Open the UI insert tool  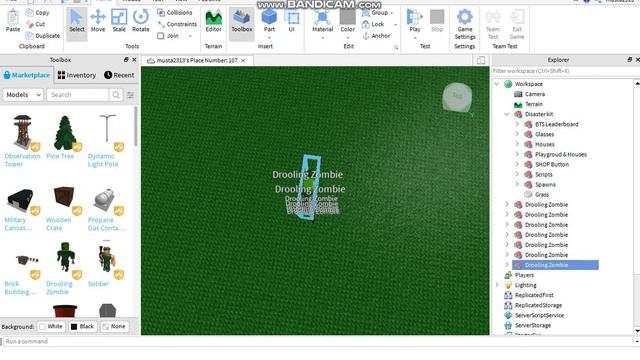click(292, 21)
